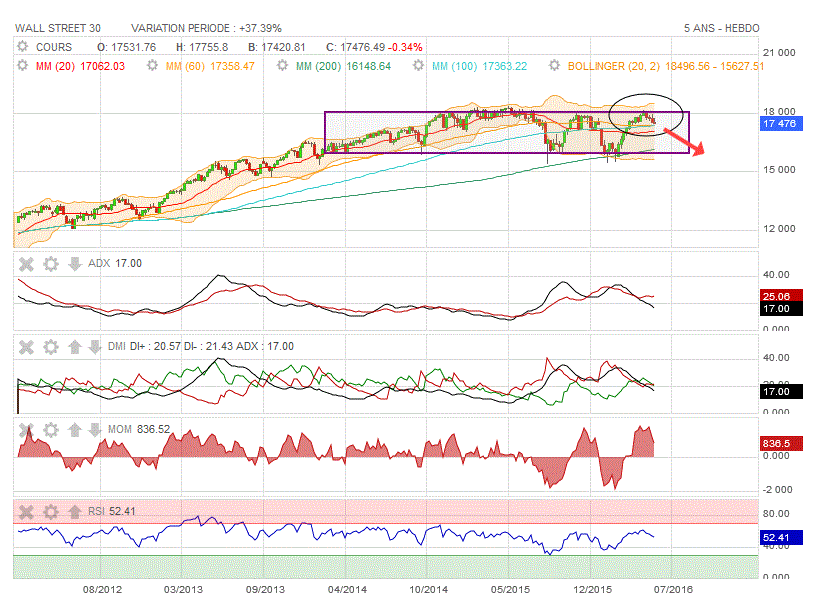Remove the DMI indicator panel
The image size is (814, 608).
tap(26, 347)
